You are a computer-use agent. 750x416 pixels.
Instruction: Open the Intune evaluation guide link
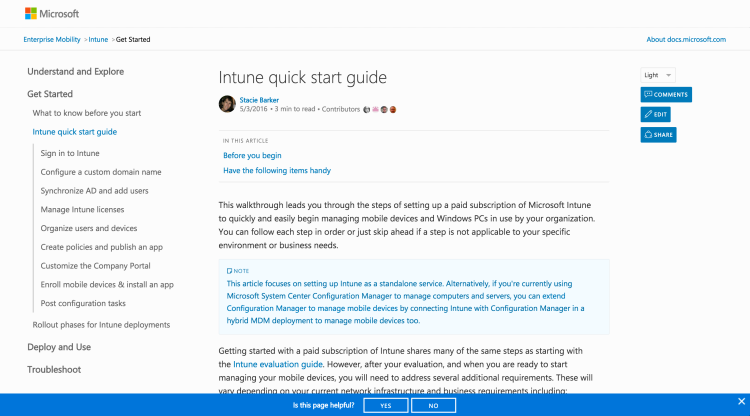(x=278, y=364)
